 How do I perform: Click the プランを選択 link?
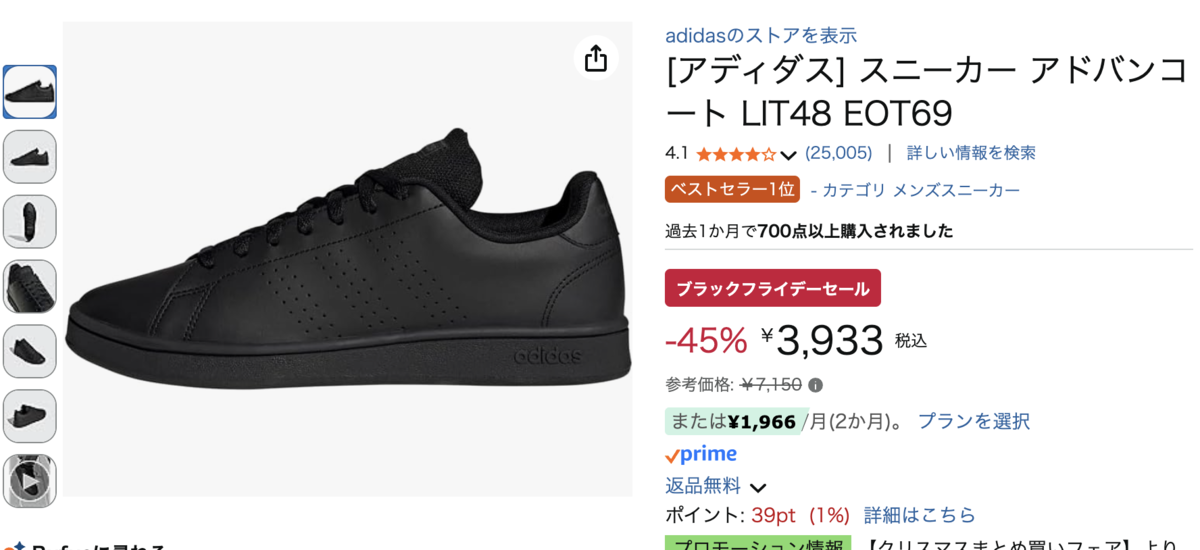point(973,421)
